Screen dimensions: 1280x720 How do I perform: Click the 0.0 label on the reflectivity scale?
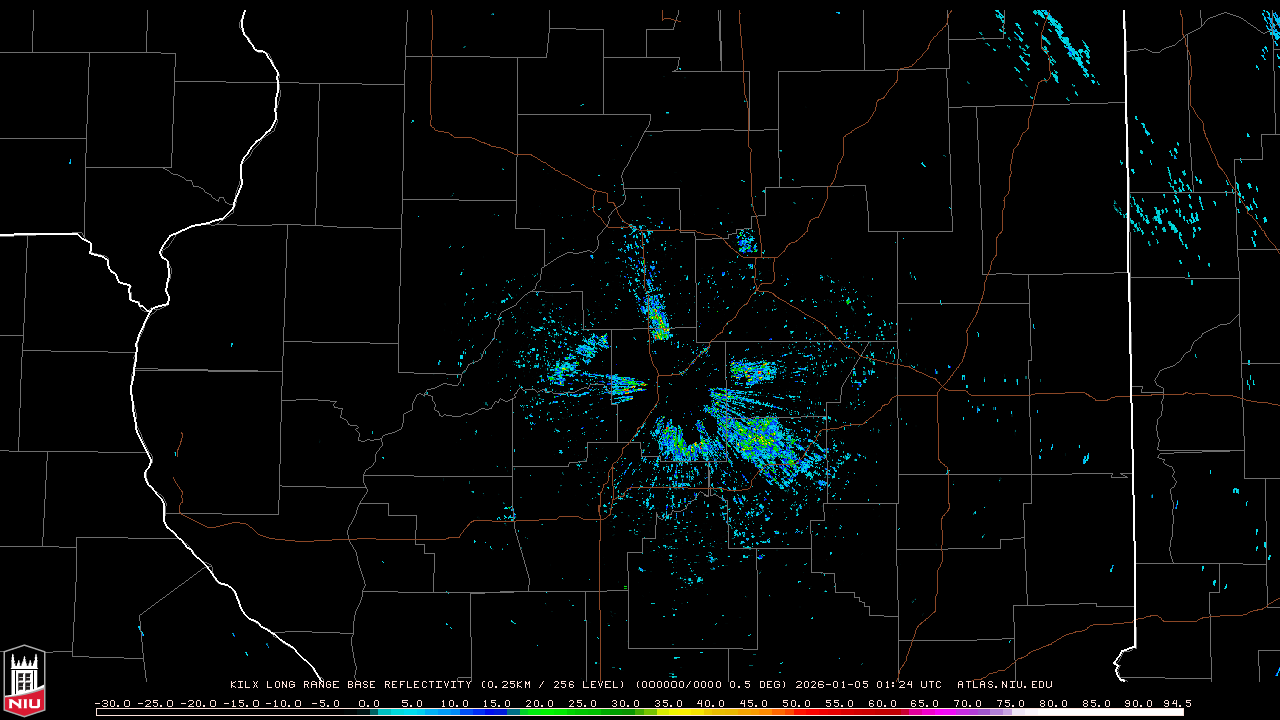click(369, 703)
